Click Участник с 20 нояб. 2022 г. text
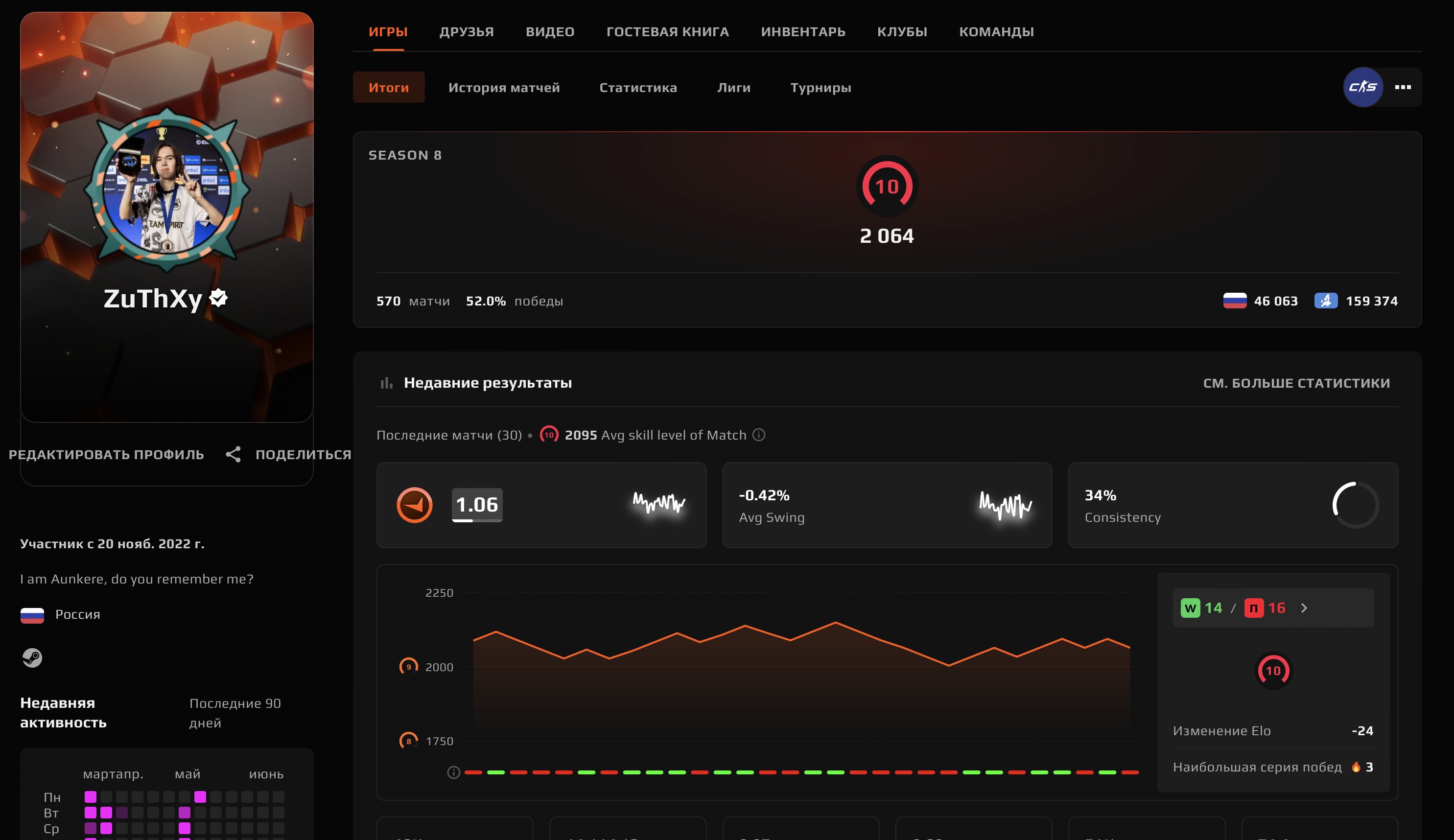This screenshot has height=840, width=1454. (x=112, y=543)
